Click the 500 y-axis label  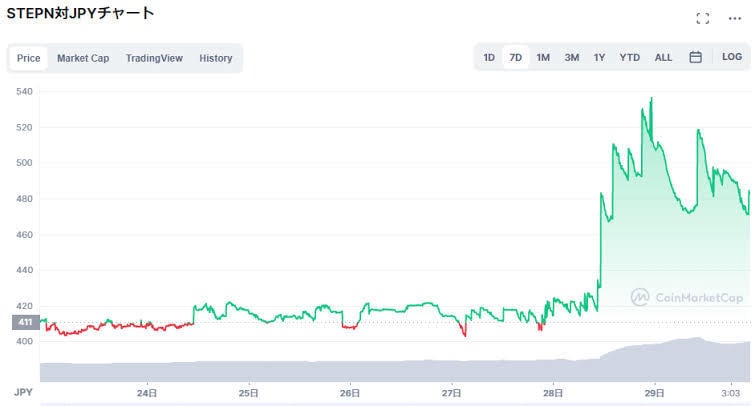tap(24, 163)
